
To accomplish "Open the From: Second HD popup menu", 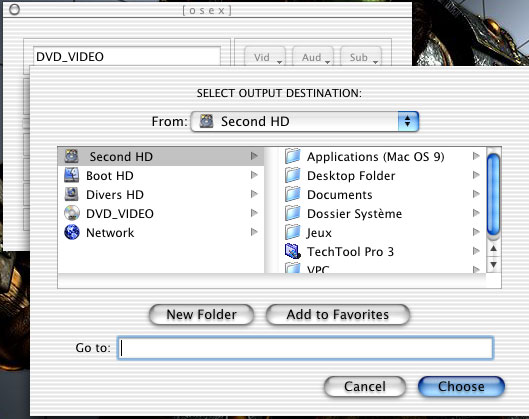I will [x=305, y=121].
